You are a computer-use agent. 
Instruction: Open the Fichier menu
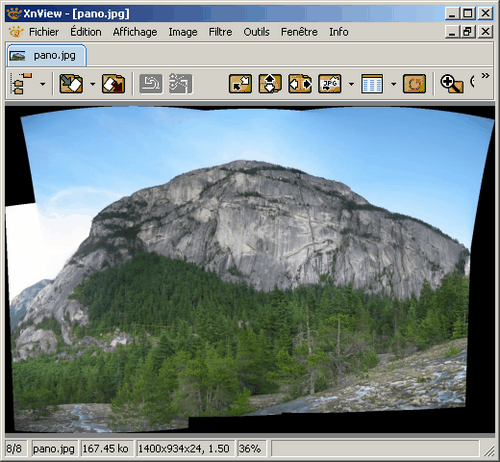pos(44,32)
